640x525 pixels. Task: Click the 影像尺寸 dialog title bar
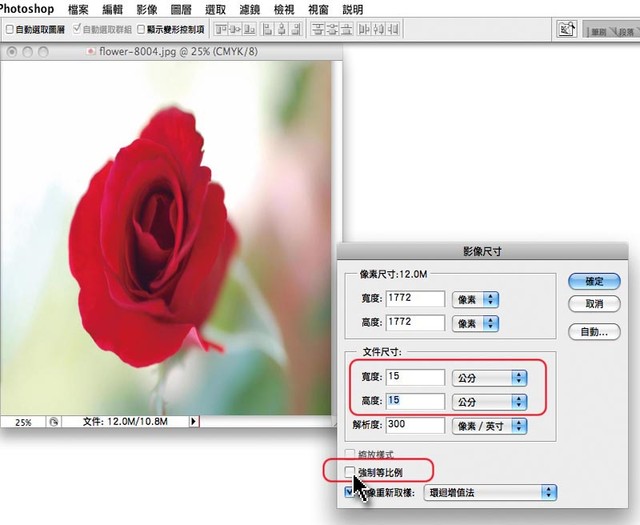click(482, 251)
